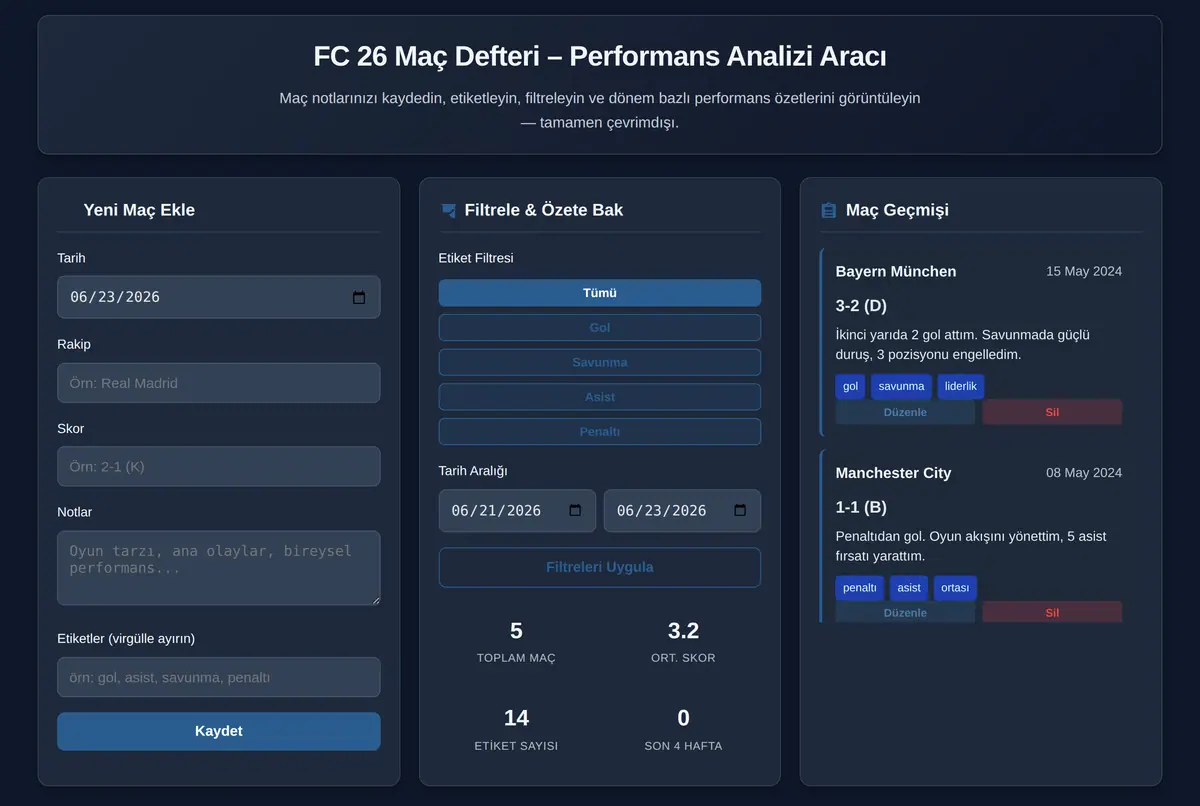1200x806 pixels.
Task: Click the Tarih date field value 06/23/2026
Action: pyautogui.click(x=115, y=297)
